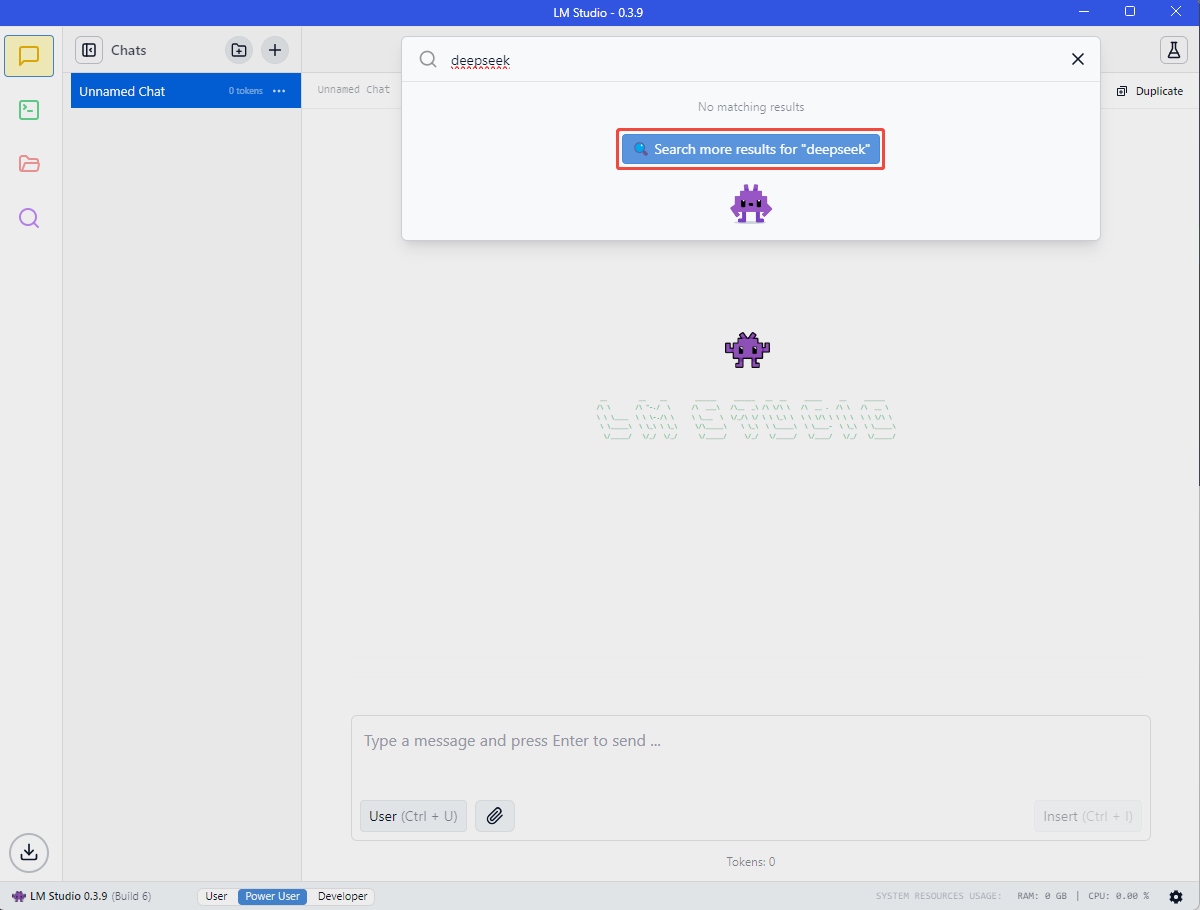Open the My Models folder icon

29,164
